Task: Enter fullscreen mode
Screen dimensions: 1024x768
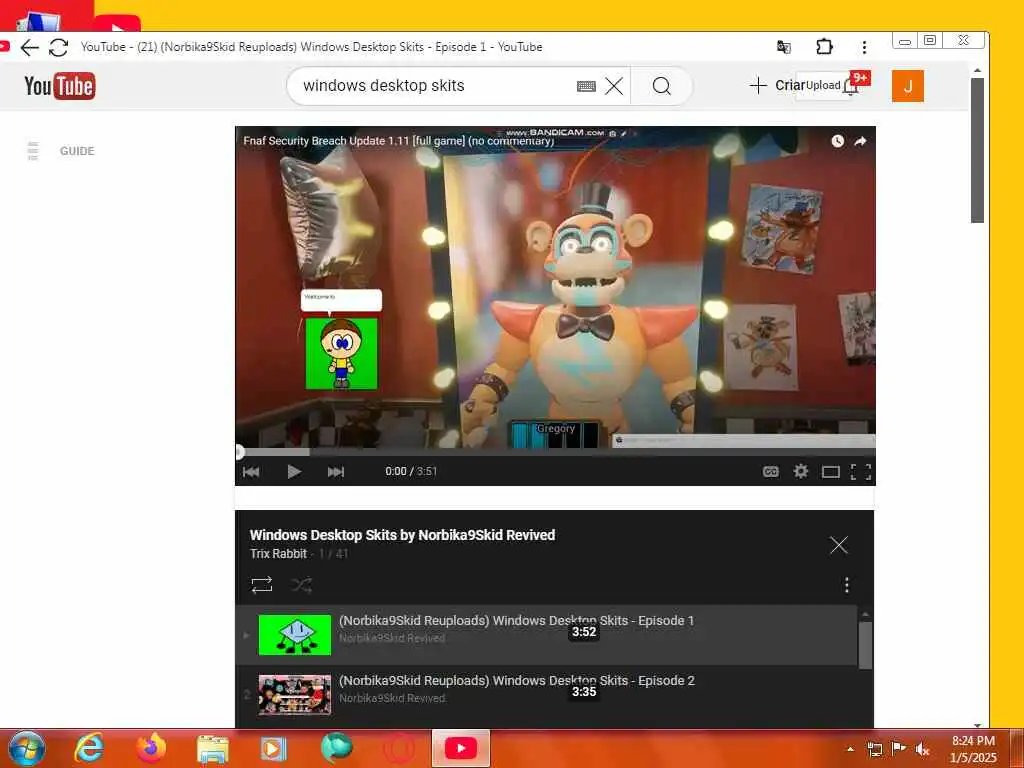Action: (x=861, y=472)
